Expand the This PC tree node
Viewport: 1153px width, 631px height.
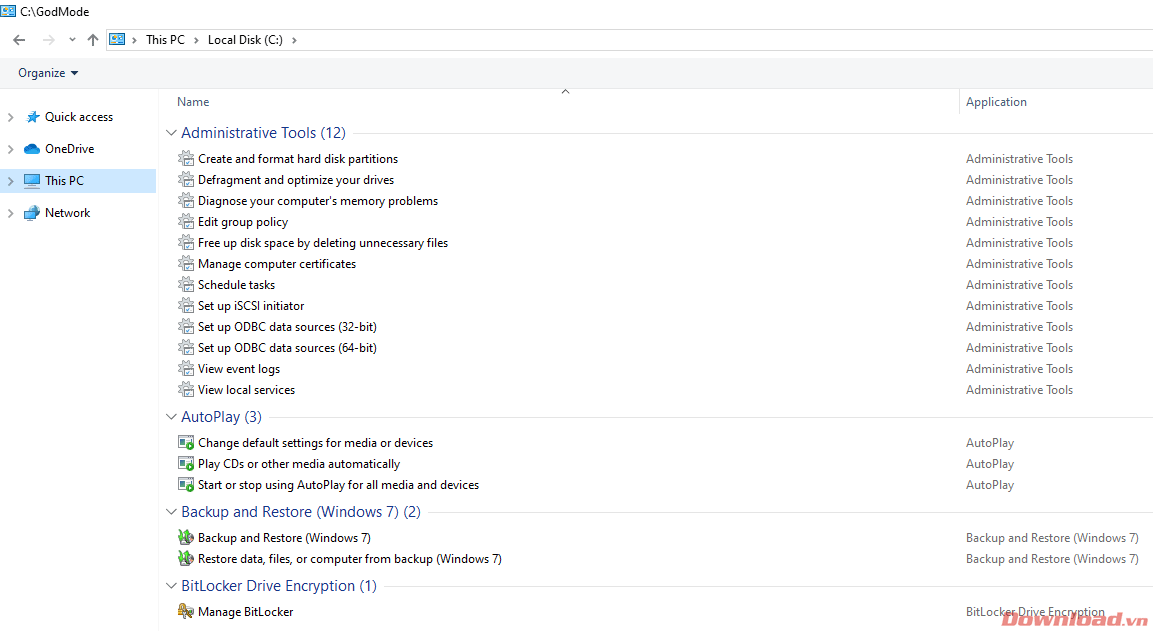pos(11,181)
